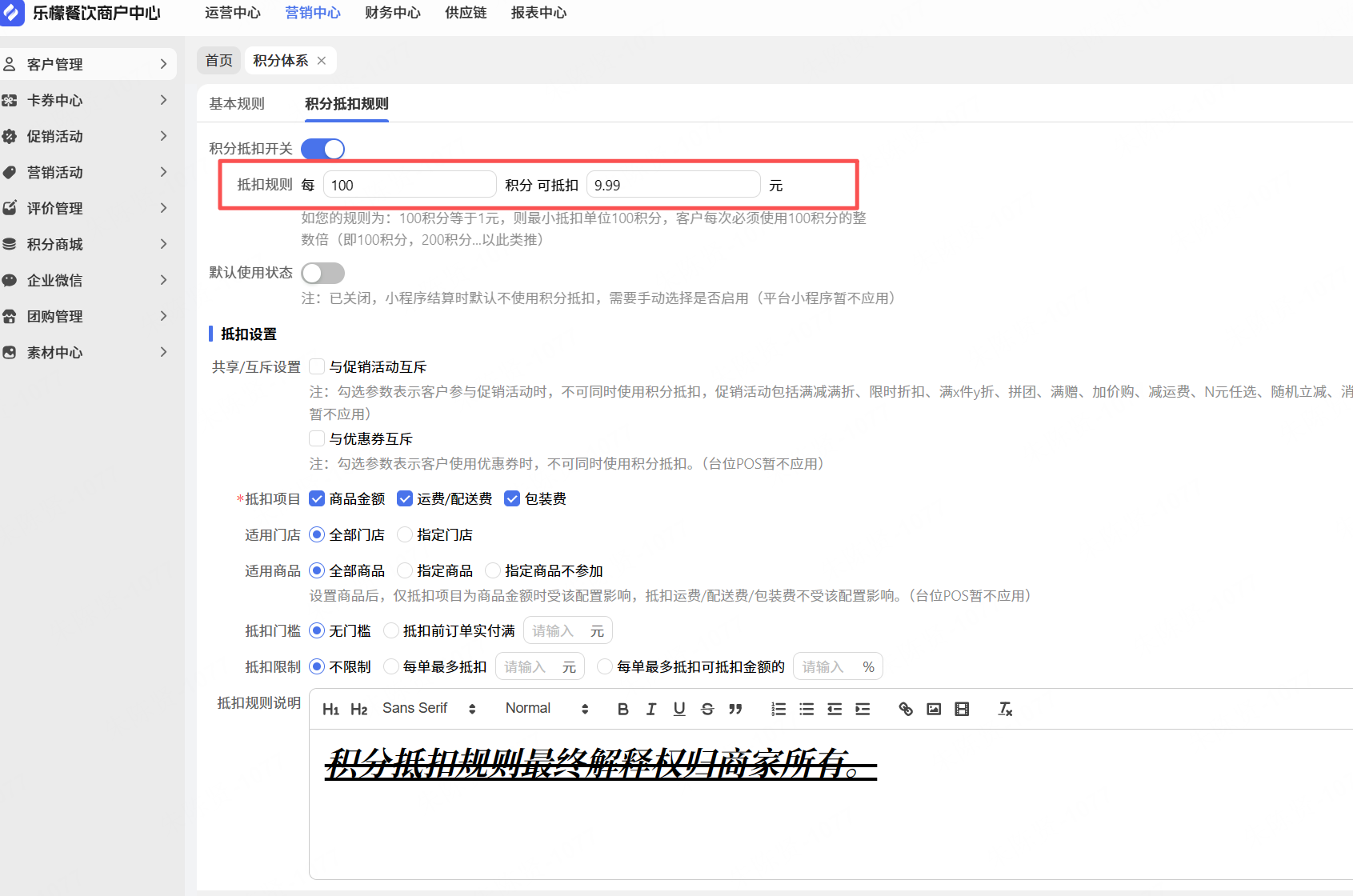Select 指定商品 radio option

[x=405, y=570]
